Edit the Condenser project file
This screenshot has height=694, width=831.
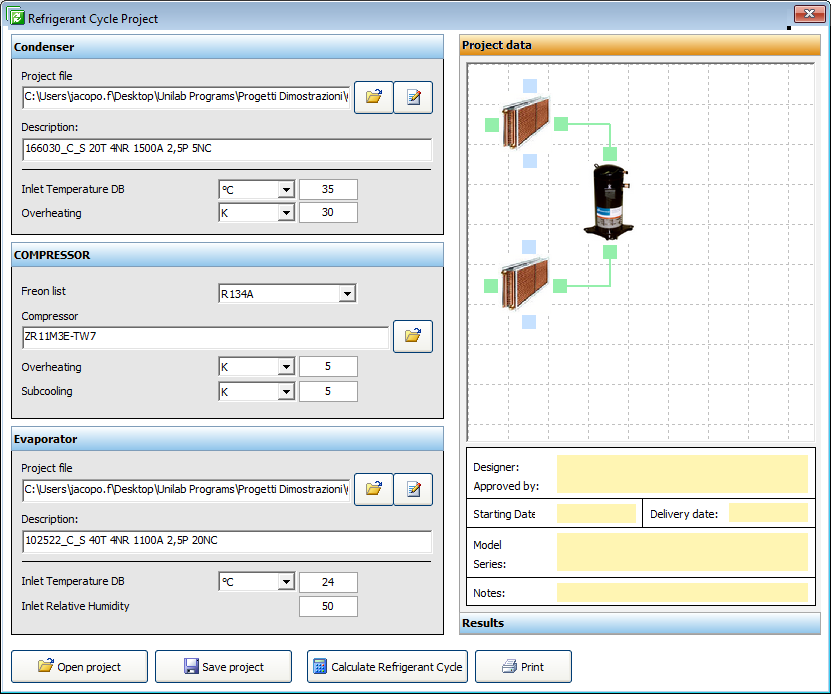click(x=413, y=97)
